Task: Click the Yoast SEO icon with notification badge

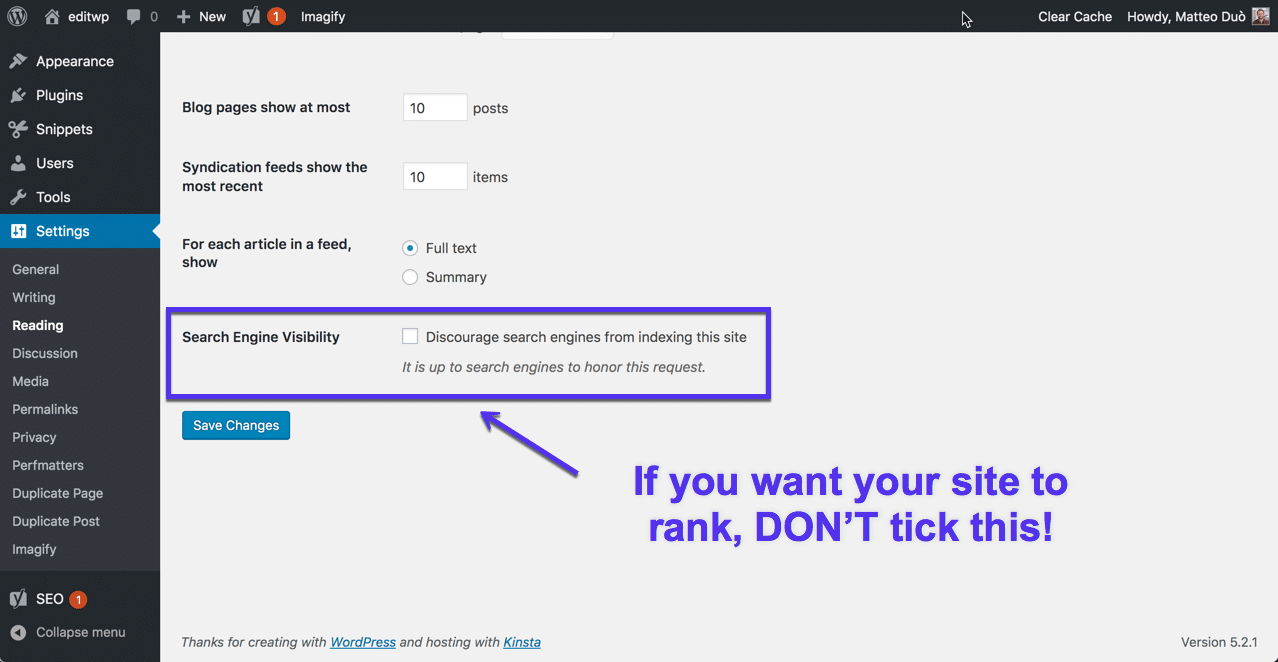Action: pyautogui.click(x=253, y=16)
